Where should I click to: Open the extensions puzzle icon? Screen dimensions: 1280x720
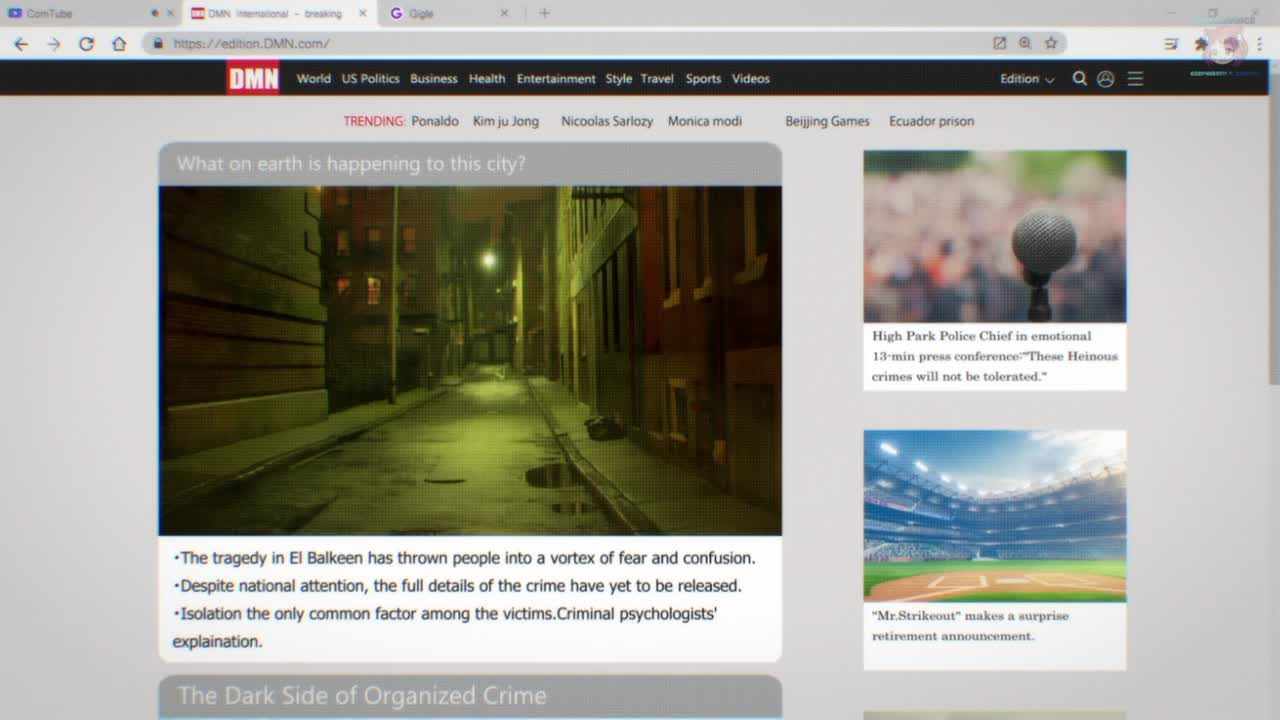click(1201, 44)
